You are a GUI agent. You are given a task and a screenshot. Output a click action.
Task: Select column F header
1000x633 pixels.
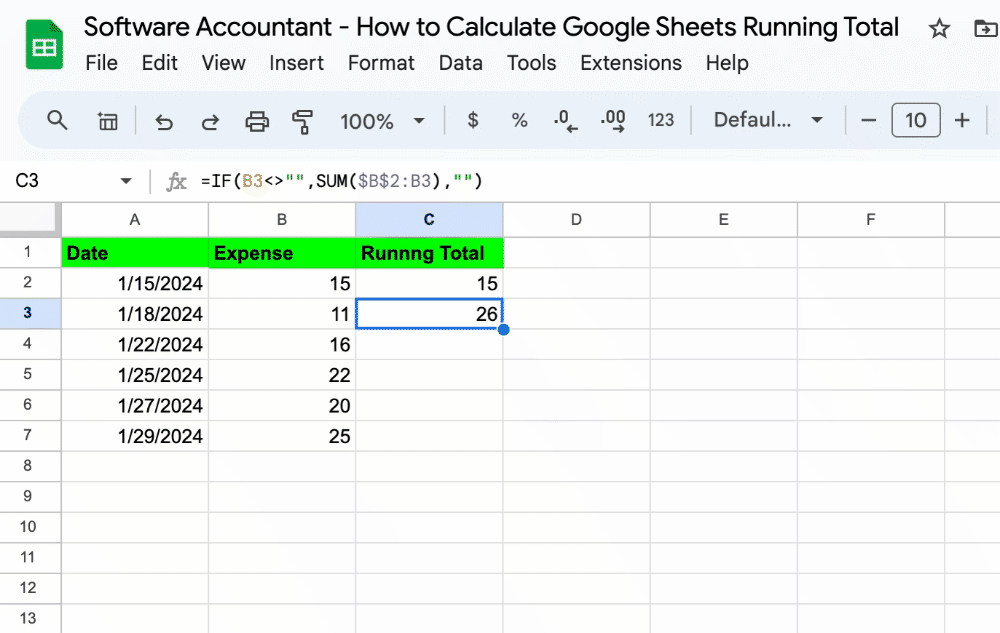[x=871, y=220]
